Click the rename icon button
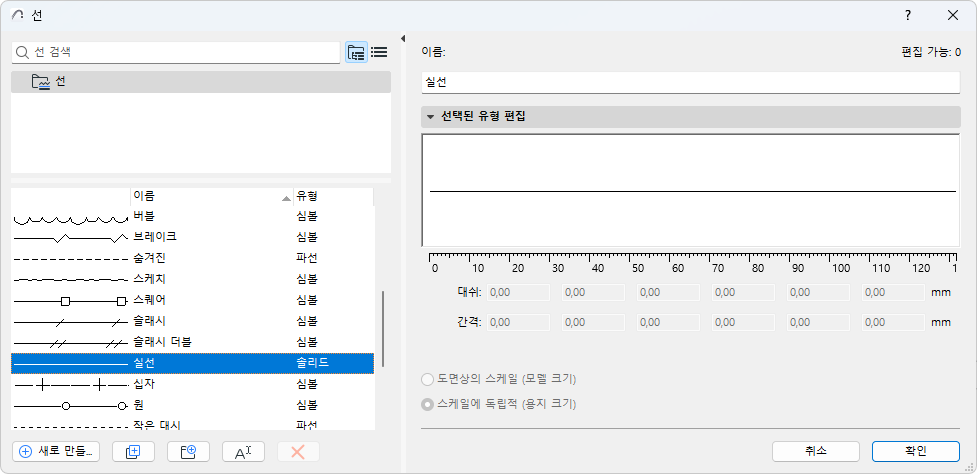977x474 pixels. tap(243, 452)
